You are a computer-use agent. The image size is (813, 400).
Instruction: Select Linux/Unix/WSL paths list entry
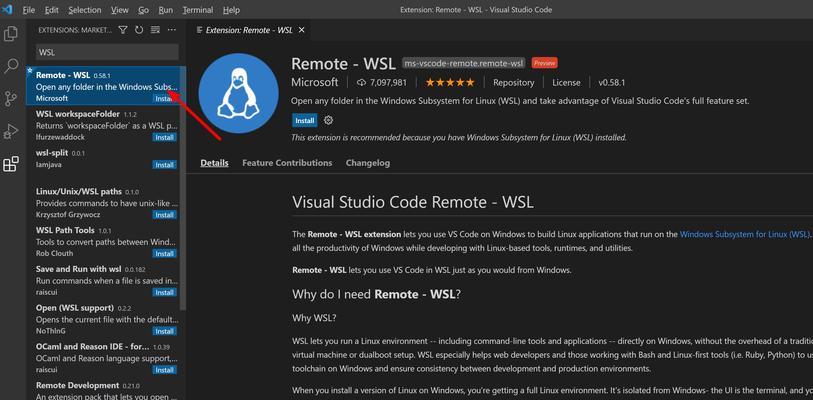click(104, 203)
